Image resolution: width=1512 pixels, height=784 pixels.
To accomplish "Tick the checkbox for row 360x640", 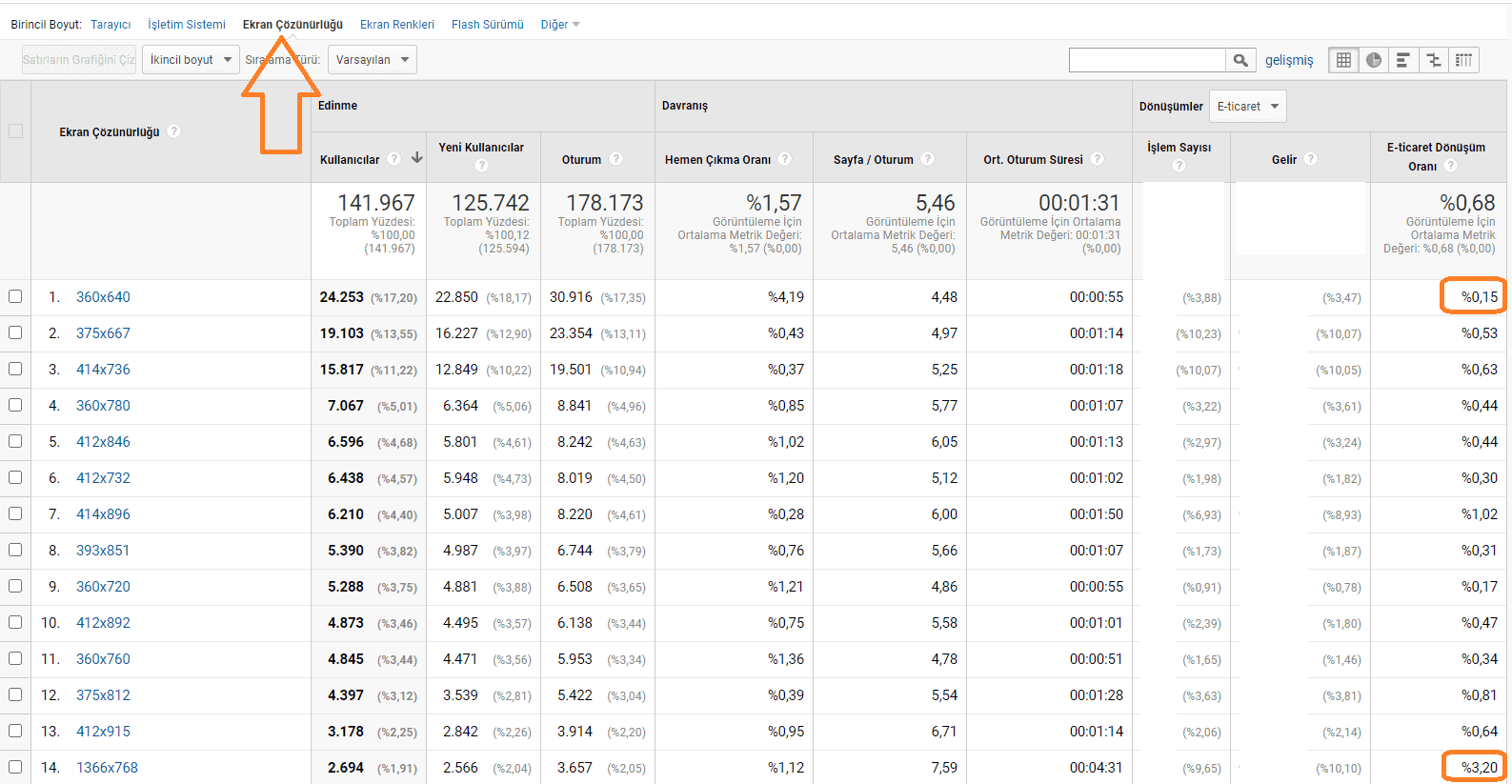I will click(15, 296).
